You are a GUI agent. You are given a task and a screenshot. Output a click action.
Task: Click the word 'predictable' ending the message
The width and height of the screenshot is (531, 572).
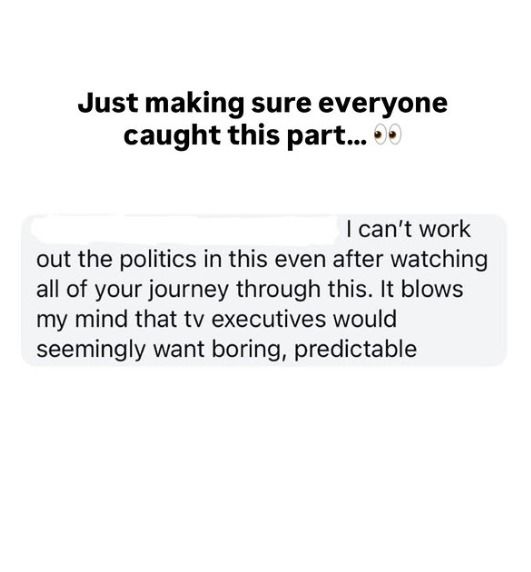click(x=355, y=350)
